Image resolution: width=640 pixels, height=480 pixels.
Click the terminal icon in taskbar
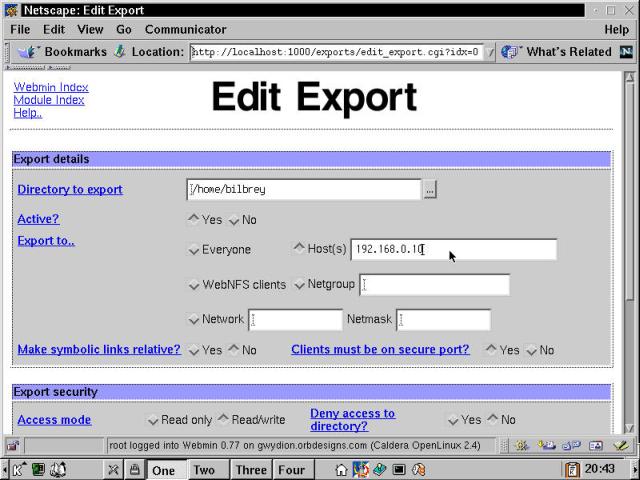click(398, 469)
